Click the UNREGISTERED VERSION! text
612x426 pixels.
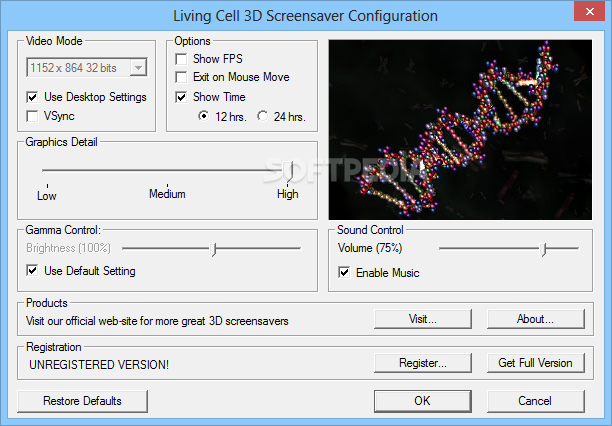99,365
